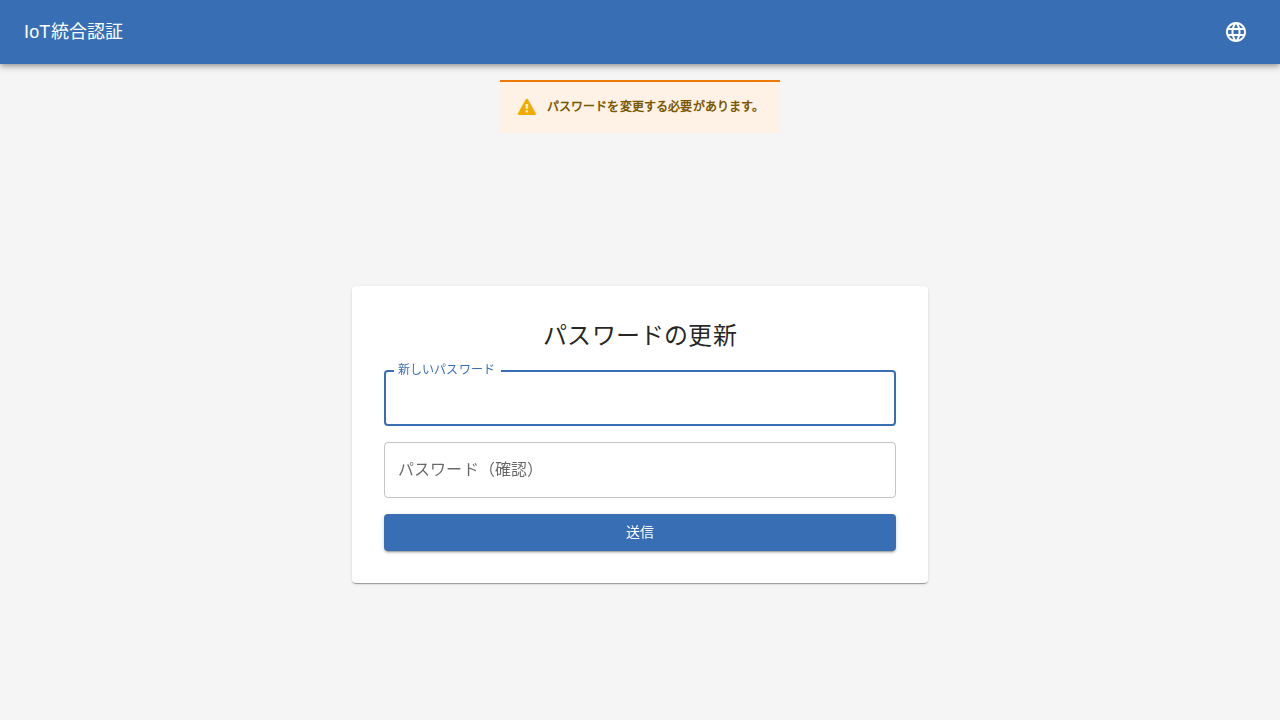Click the floating 新しいパスワード label
This screenshot has width=1280, height=720.
[446, 369]
